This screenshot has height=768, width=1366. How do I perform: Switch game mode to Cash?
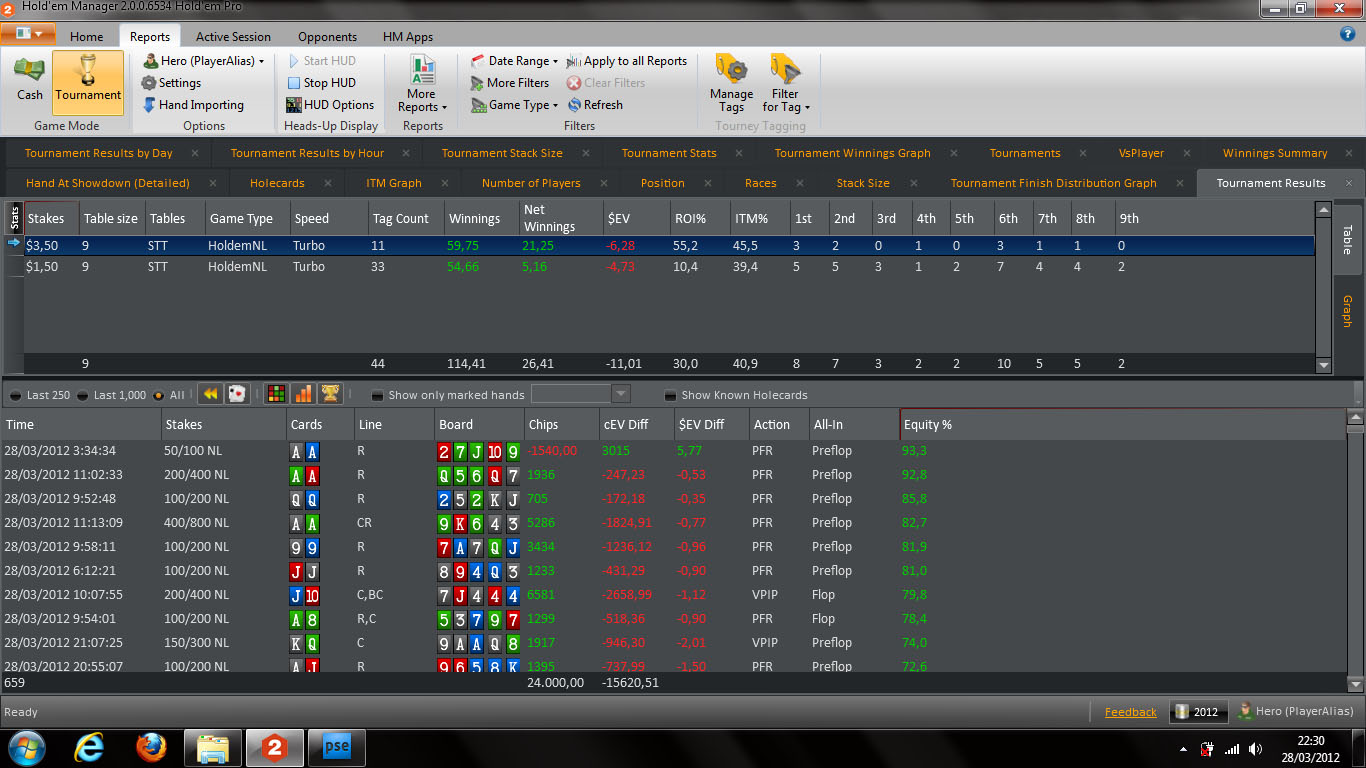[30, 81]
